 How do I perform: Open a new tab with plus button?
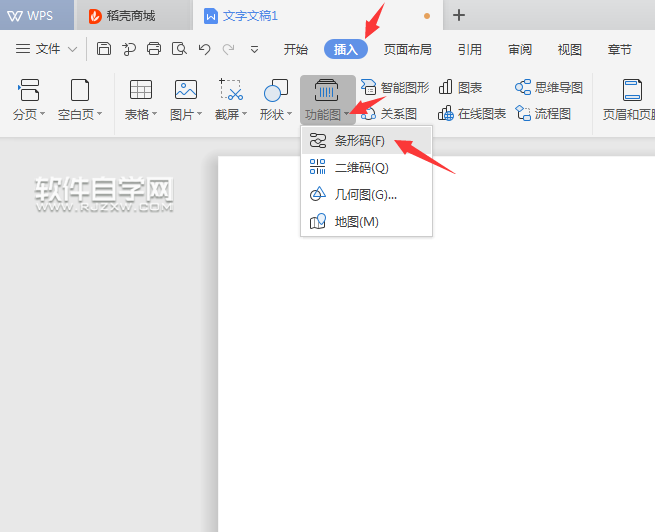pyautogui.click(x=459, y=15)
